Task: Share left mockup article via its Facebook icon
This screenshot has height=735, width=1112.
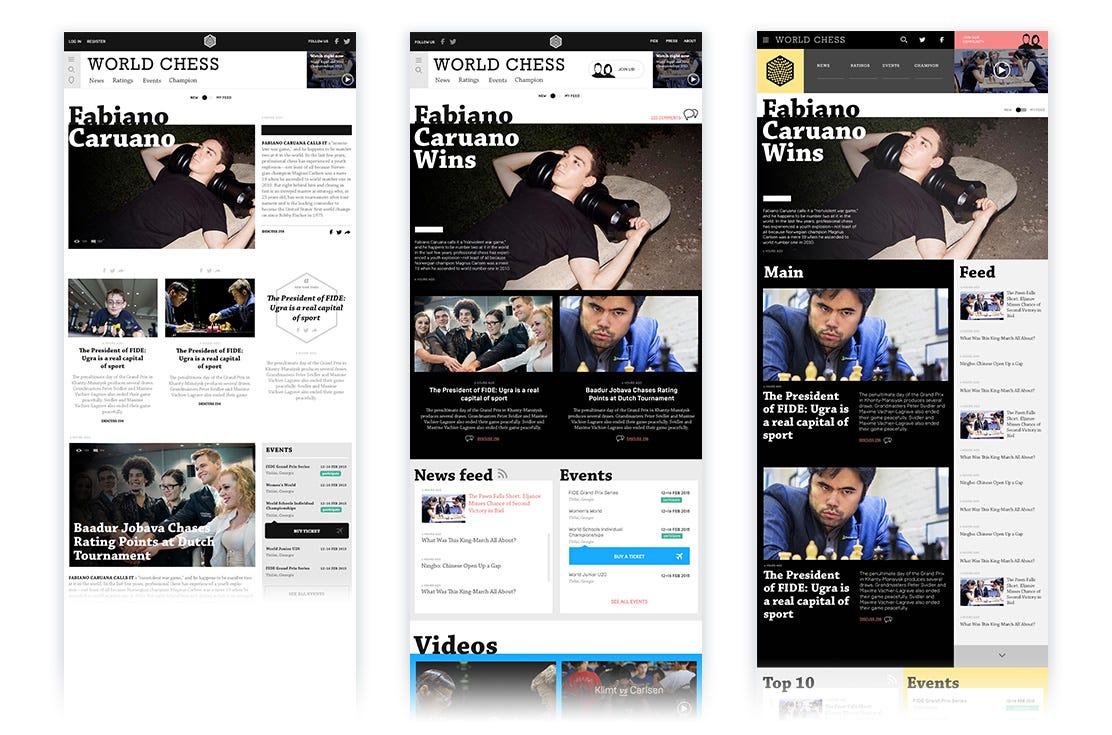Action: click(331, 232)
